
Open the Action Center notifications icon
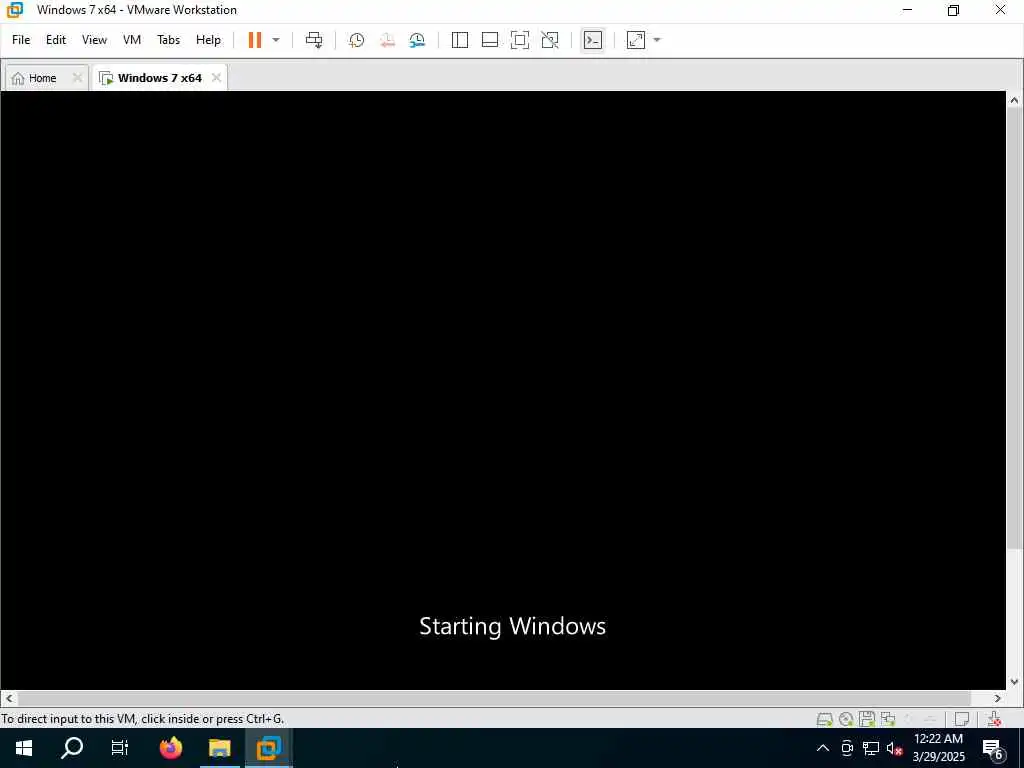[x=993, y=748]
